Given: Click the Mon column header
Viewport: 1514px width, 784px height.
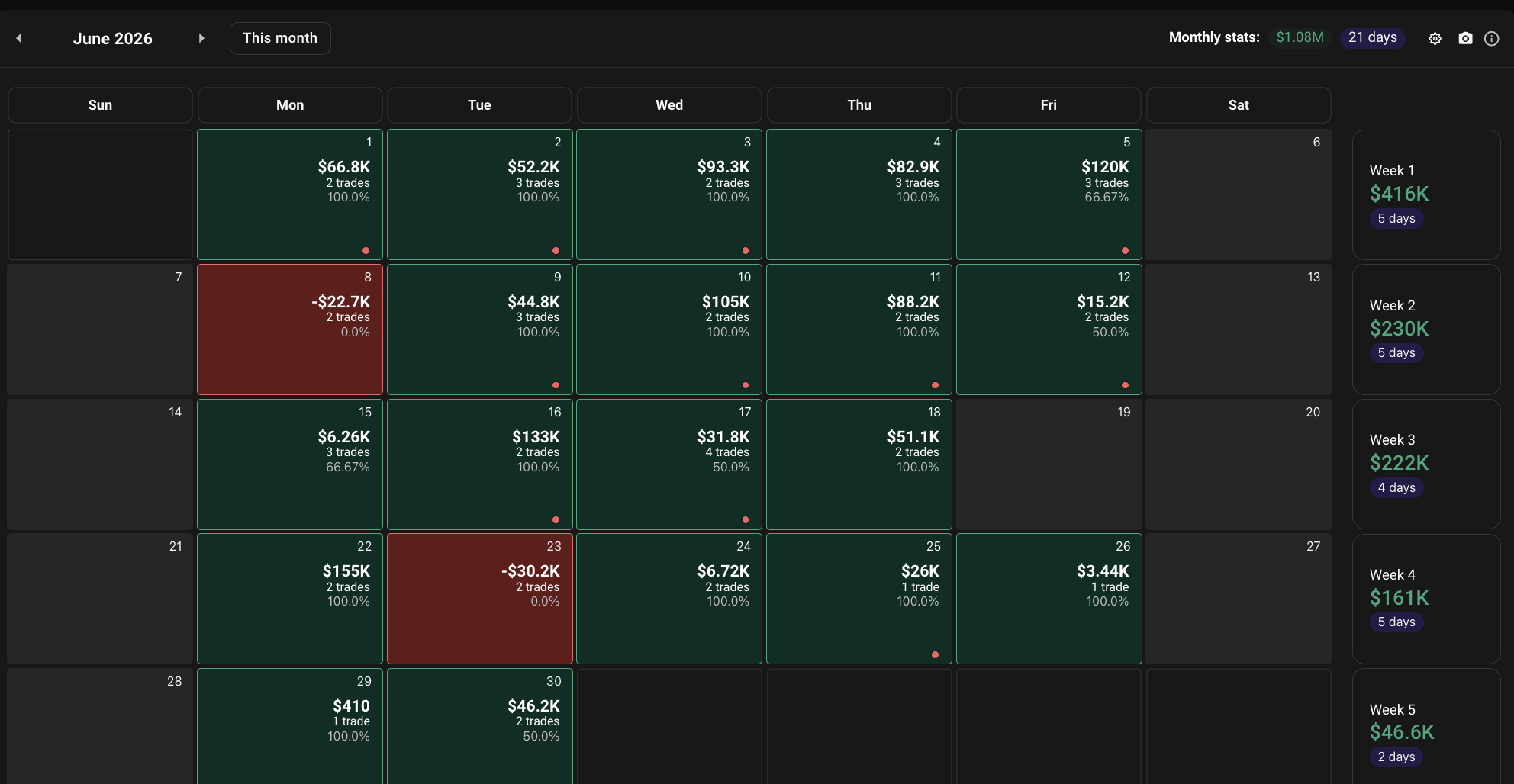Looking at the screenshot, I should tap(290, 105).
